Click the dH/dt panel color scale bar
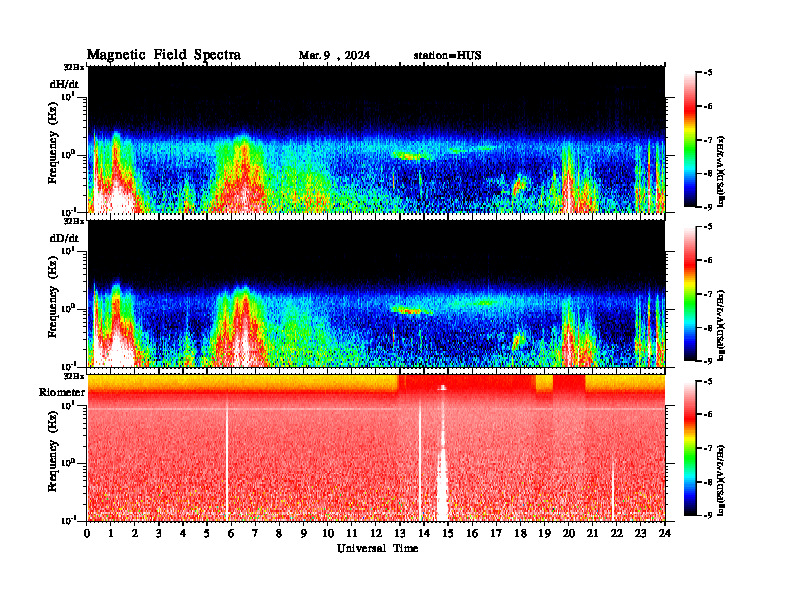The width and height of the screenshot is (792, 612). [690, 139]
